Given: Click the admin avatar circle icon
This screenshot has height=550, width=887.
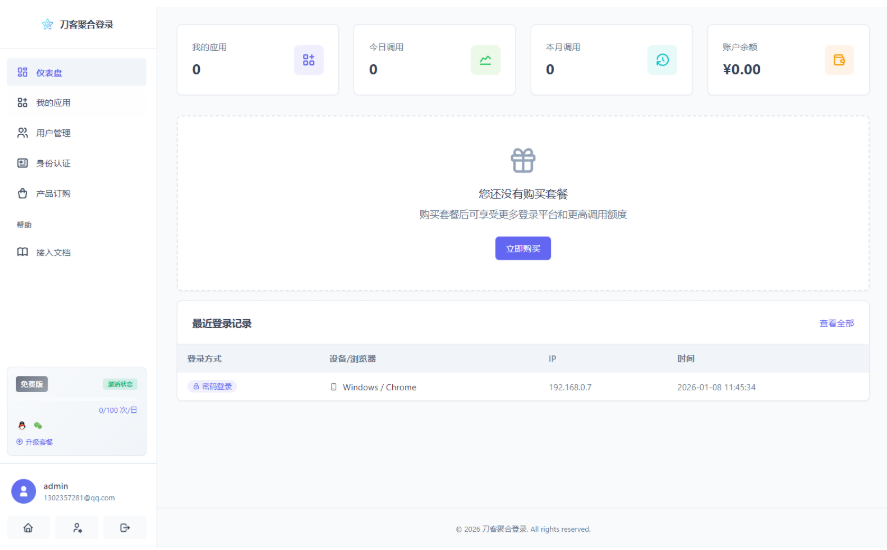Looking at the screenshot, I should (23, 491).
